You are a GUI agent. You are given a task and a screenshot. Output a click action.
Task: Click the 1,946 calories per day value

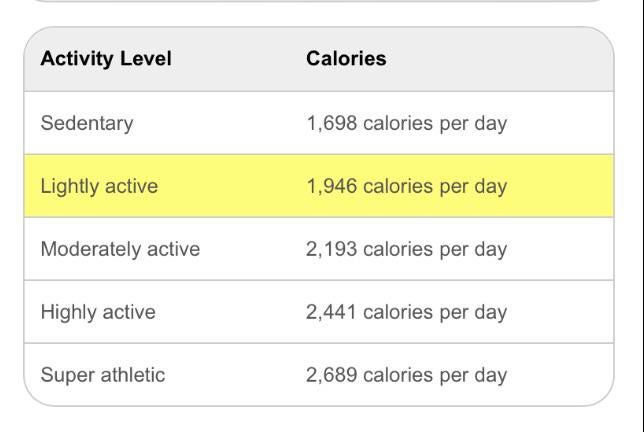(x=406, y=186)
